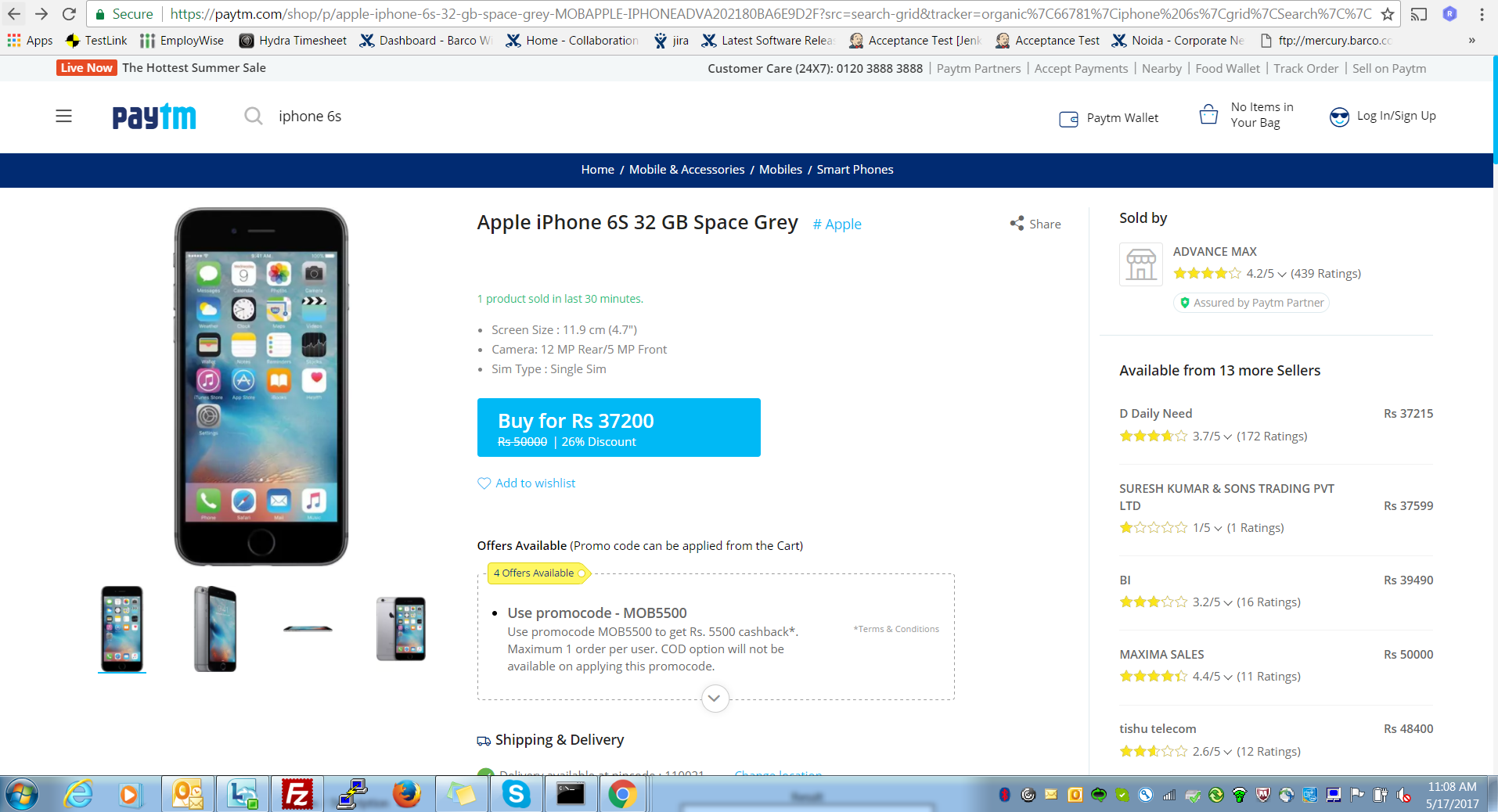The width and height of the screenshot is (1498, 812).
Task: Open Nearby link in top bar
Action: click(1161, 69)
